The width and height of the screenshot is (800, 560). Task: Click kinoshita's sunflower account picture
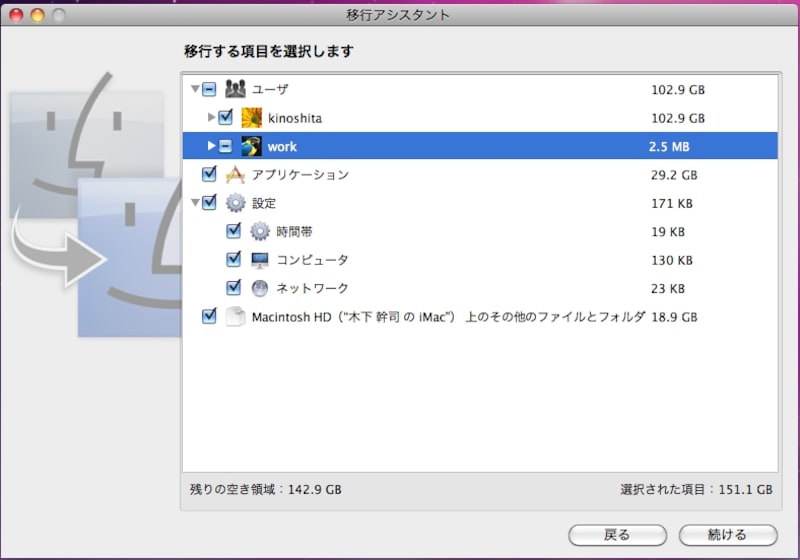coord(252,118)
